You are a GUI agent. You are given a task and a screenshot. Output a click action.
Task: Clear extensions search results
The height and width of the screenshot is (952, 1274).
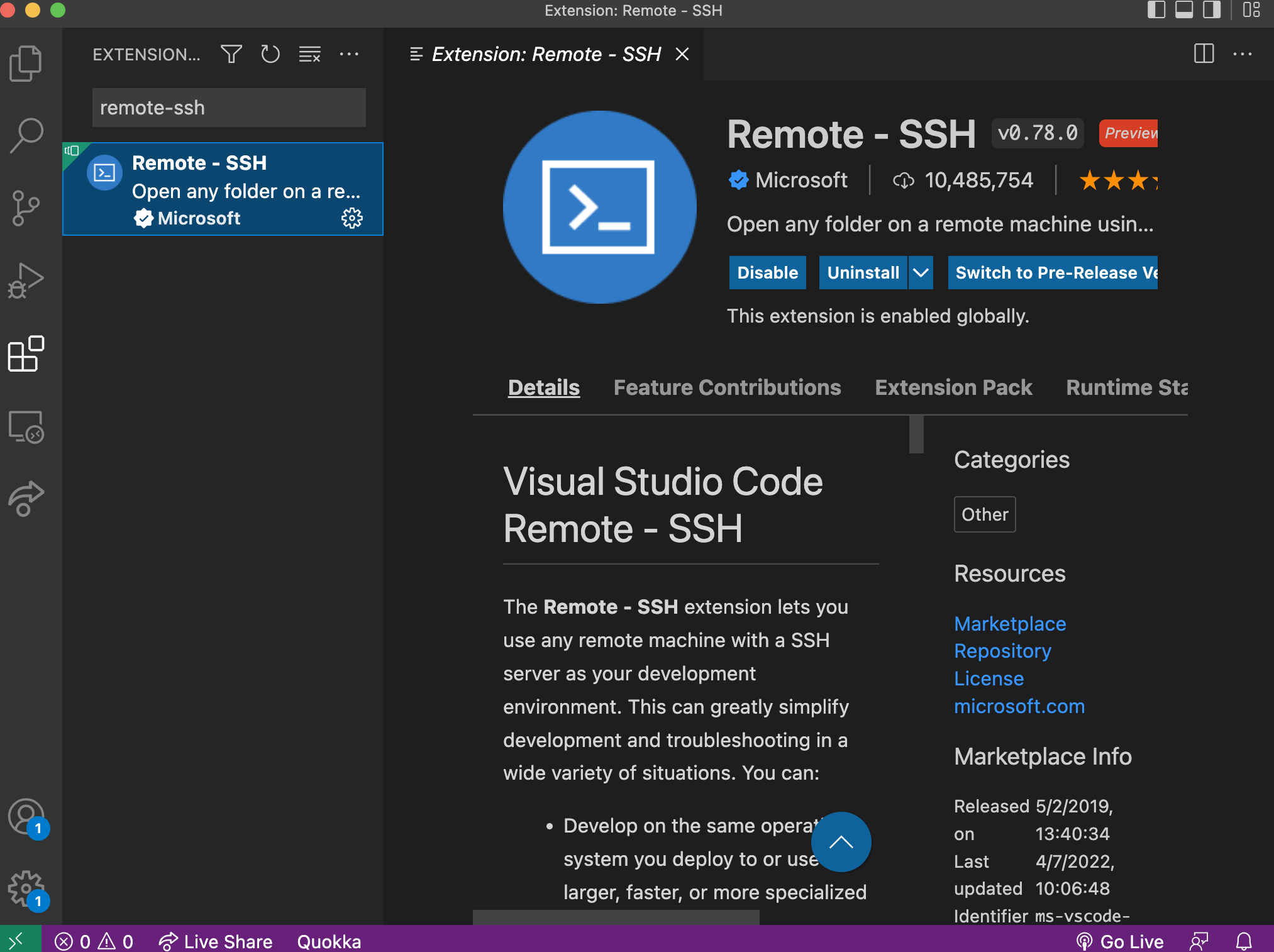click(x=309, y=55)
